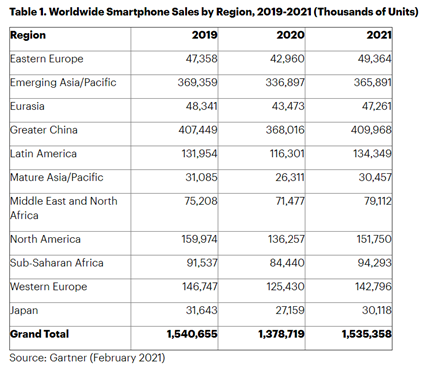
Task: Click Greater China 2021 value 409,968
Action: [371, 130]
